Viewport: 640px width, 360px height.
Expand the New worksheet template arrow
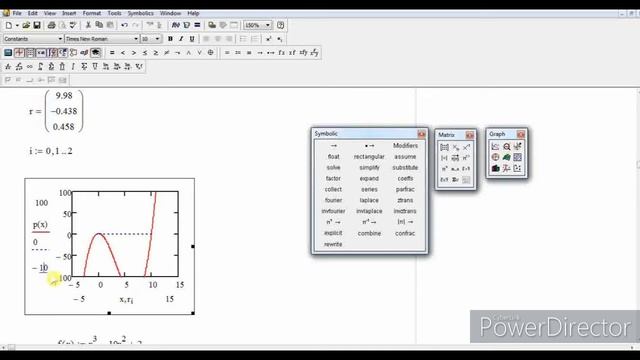coord(17,25)
